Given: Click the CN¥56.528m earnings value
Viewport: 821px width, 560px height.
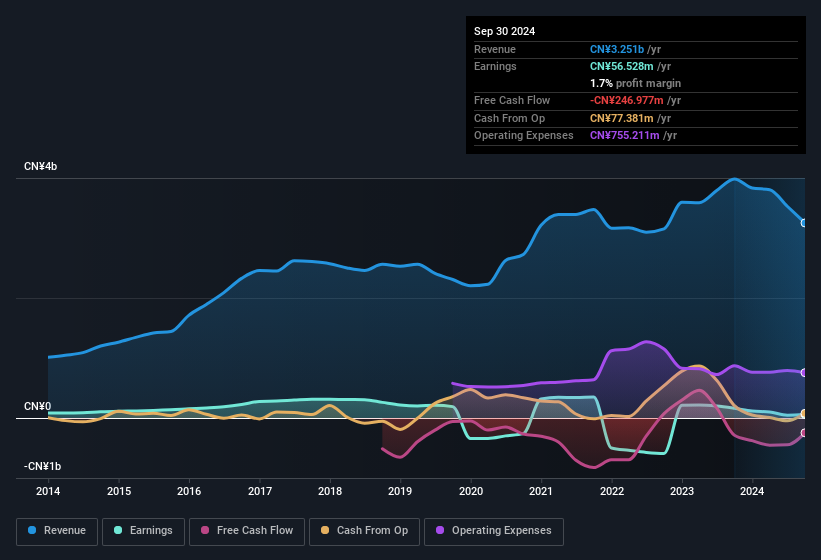Looking at the screenshot, I should pyautogui.click(x=622, y=66).
